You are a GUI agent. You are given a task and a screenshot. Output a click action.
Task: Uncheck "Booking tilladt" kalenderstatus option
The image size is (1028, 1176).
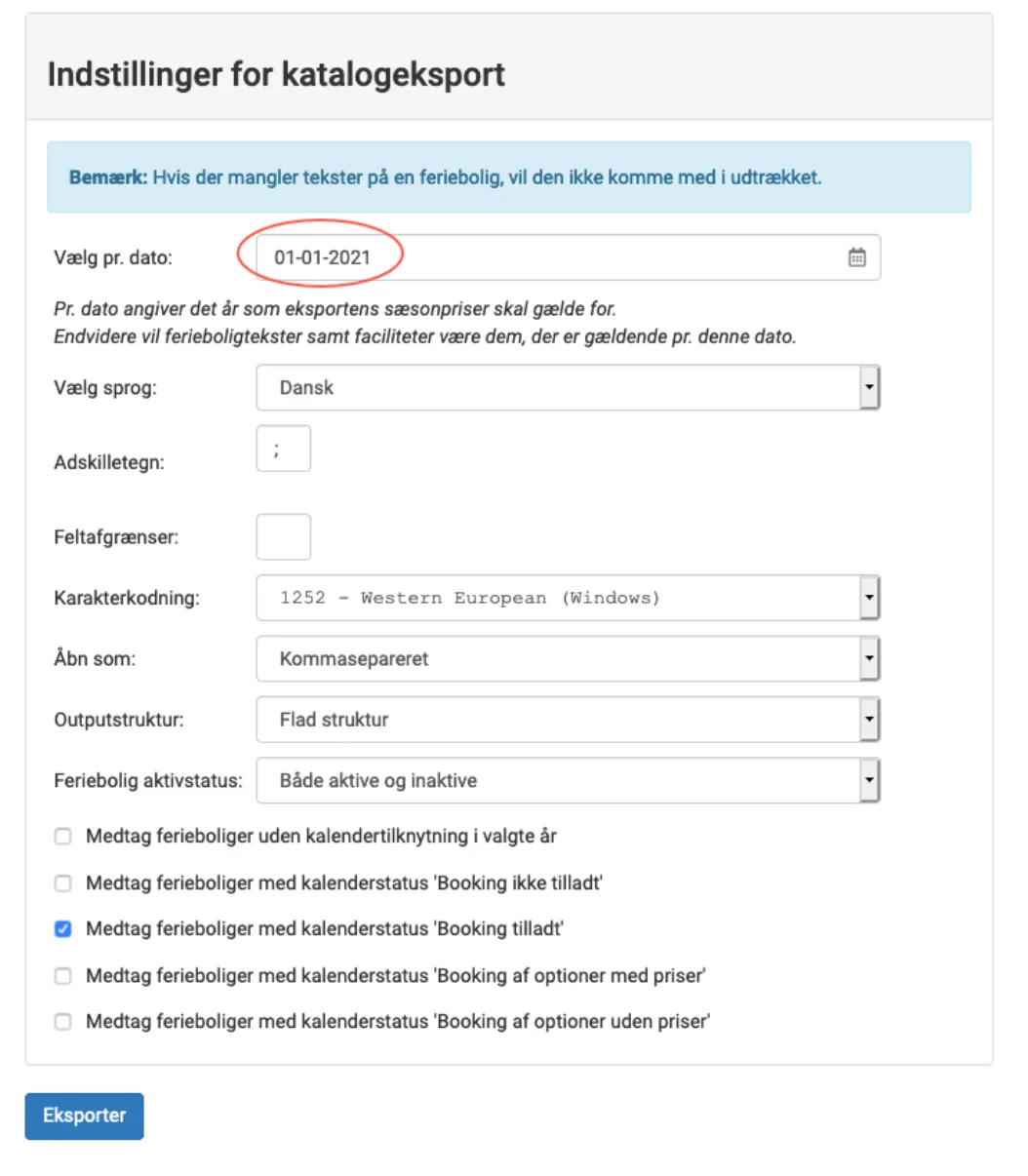click(63, 929)
